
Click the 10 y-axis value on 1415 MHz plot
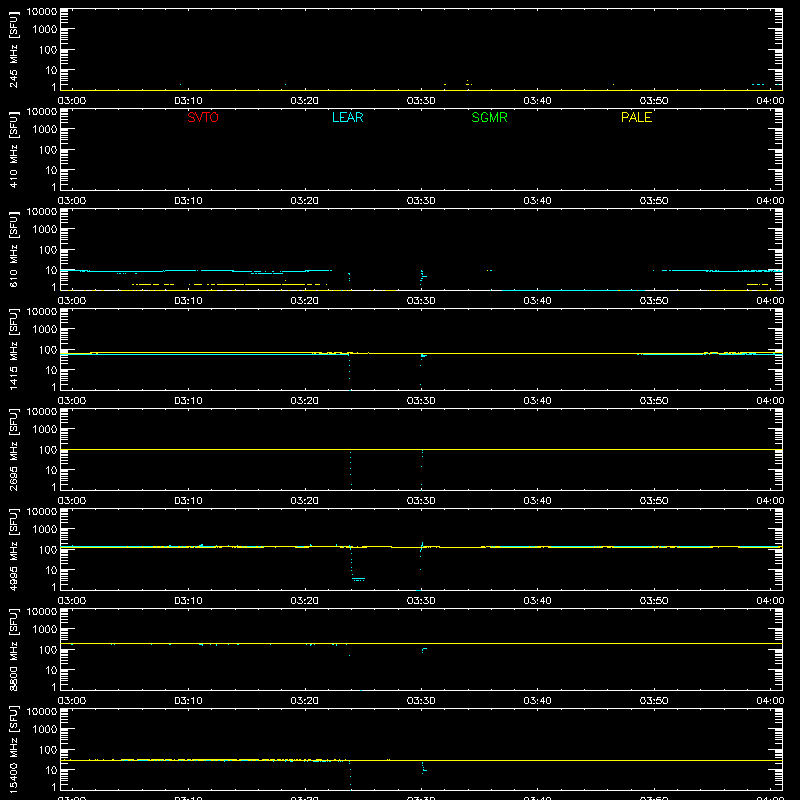click(x=51, y=370)
